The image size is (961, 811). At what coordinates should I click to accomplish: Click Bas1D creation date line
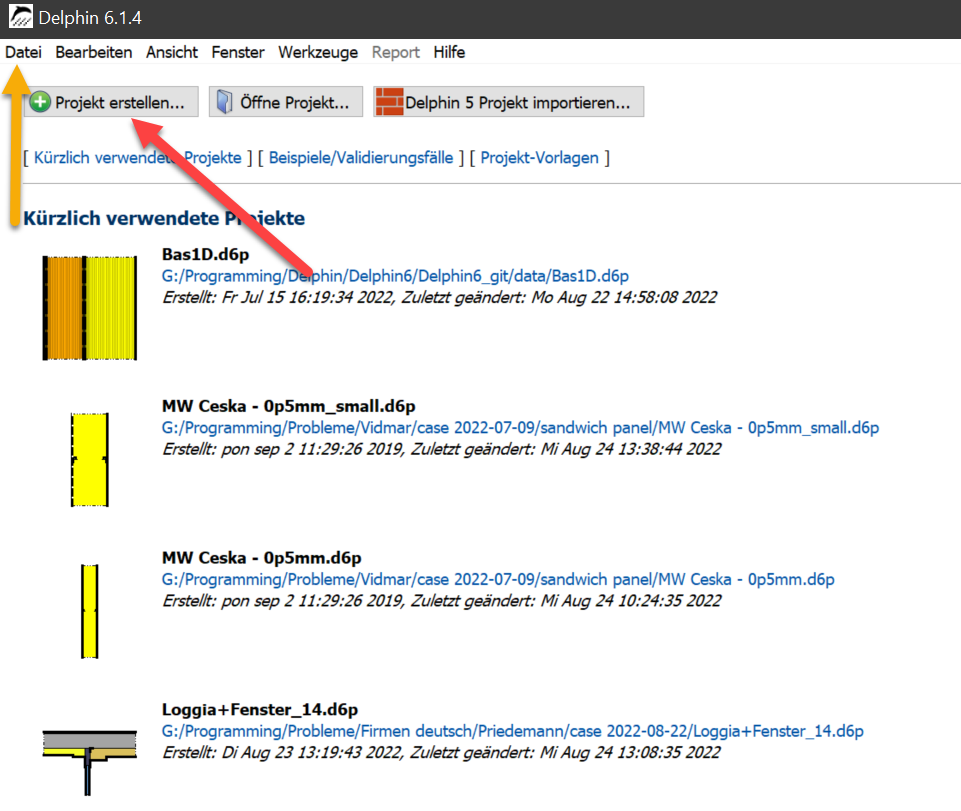coord(439,298)
